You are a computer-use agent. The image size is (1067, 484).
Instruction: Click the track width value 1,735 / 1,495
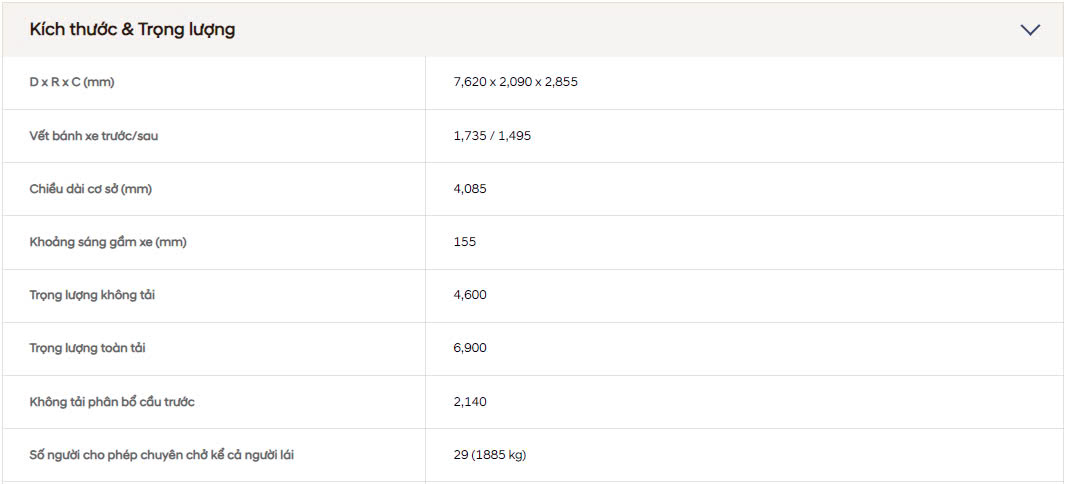pos(492,135)
